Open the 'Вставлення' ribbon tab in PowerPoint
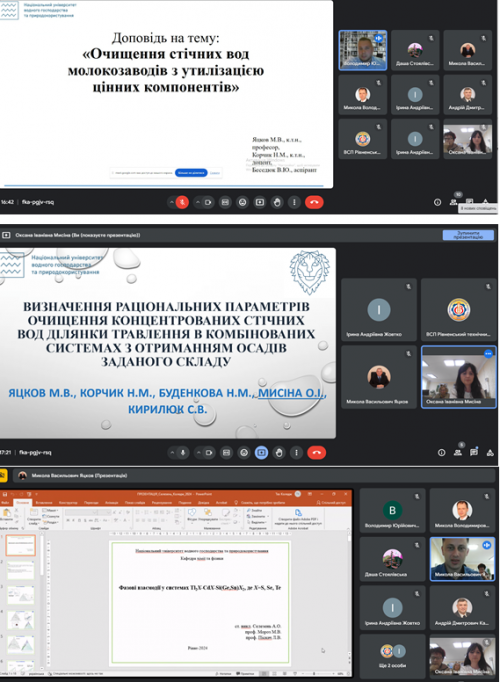The height and width of the screenshot is (682, 500). pyautogui.click(x=44, y=502)
